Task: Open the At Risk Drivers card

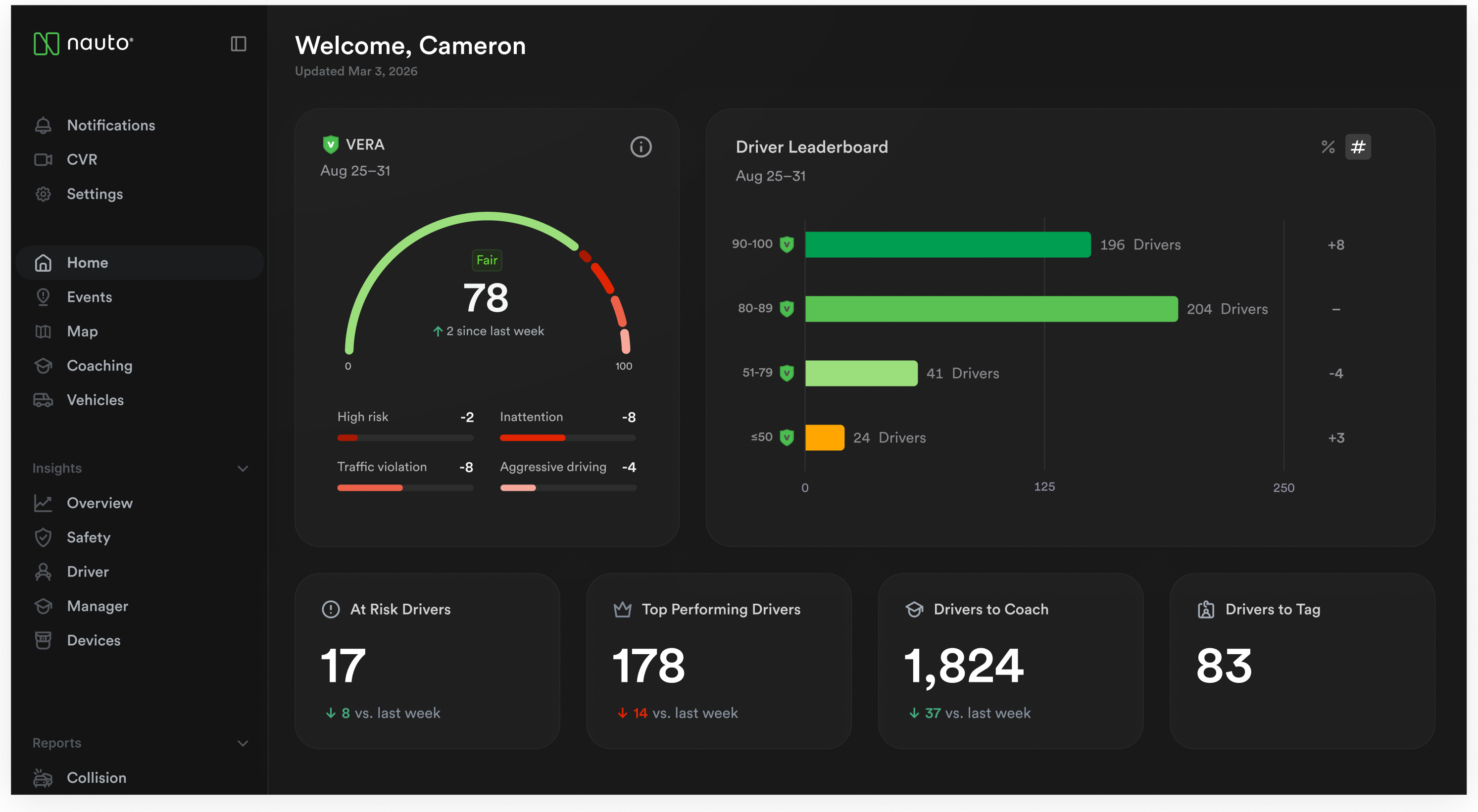Action: pyautogui.click(x=427, y=661)
